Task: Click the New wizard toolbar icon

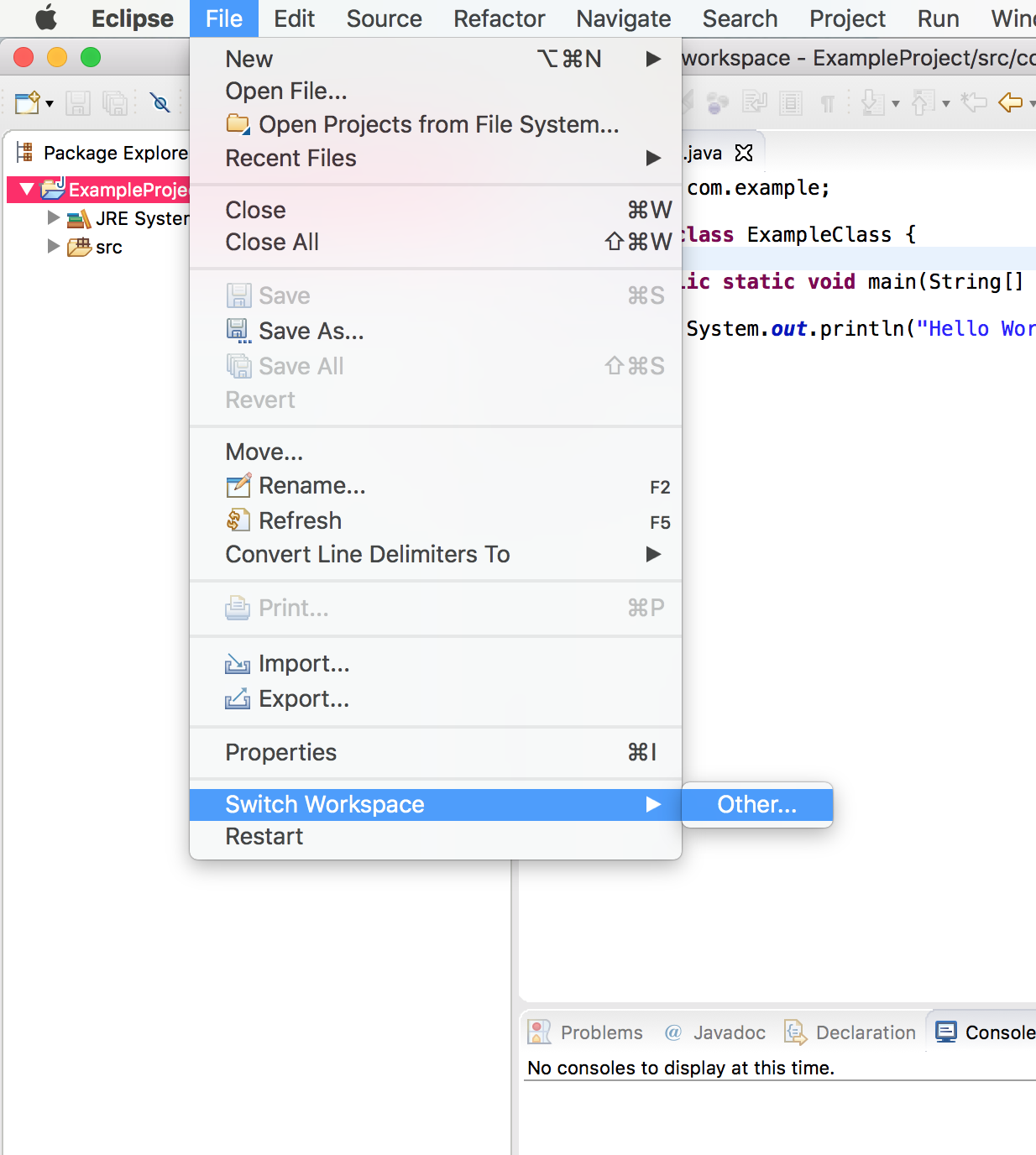Action: pos(27,102)
